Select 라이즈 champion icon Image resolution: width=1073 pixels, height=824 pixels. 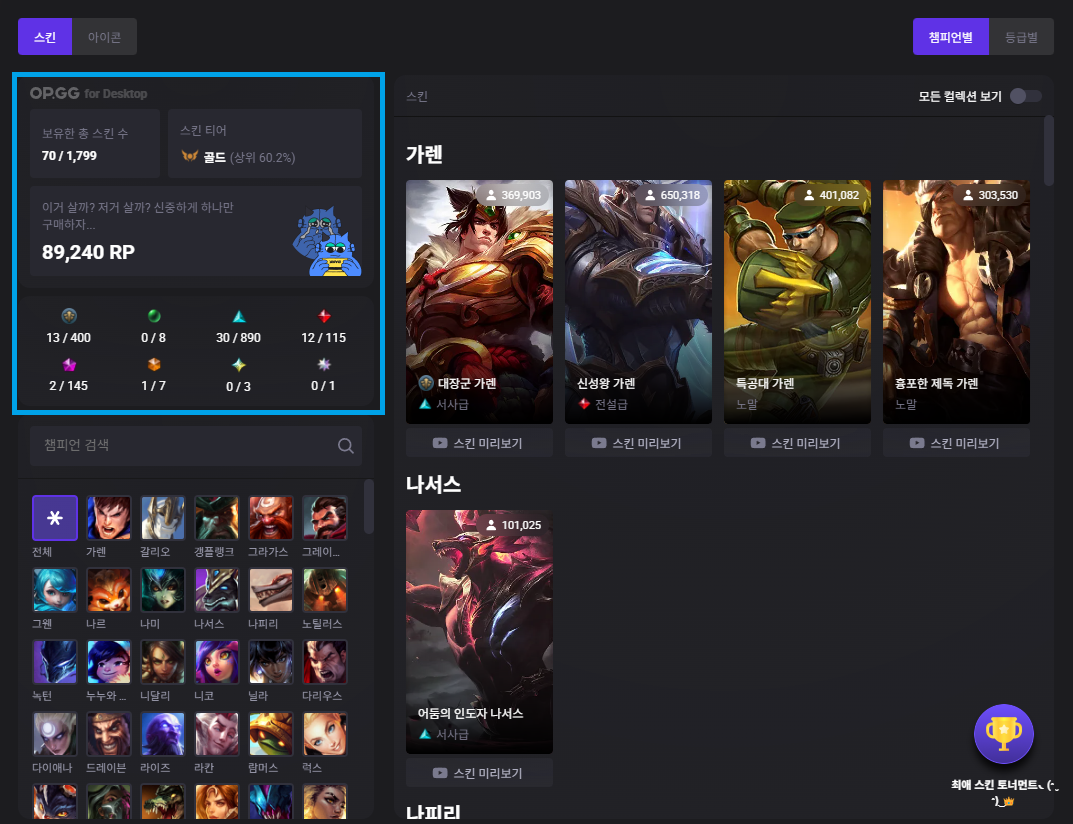(163, 734)
